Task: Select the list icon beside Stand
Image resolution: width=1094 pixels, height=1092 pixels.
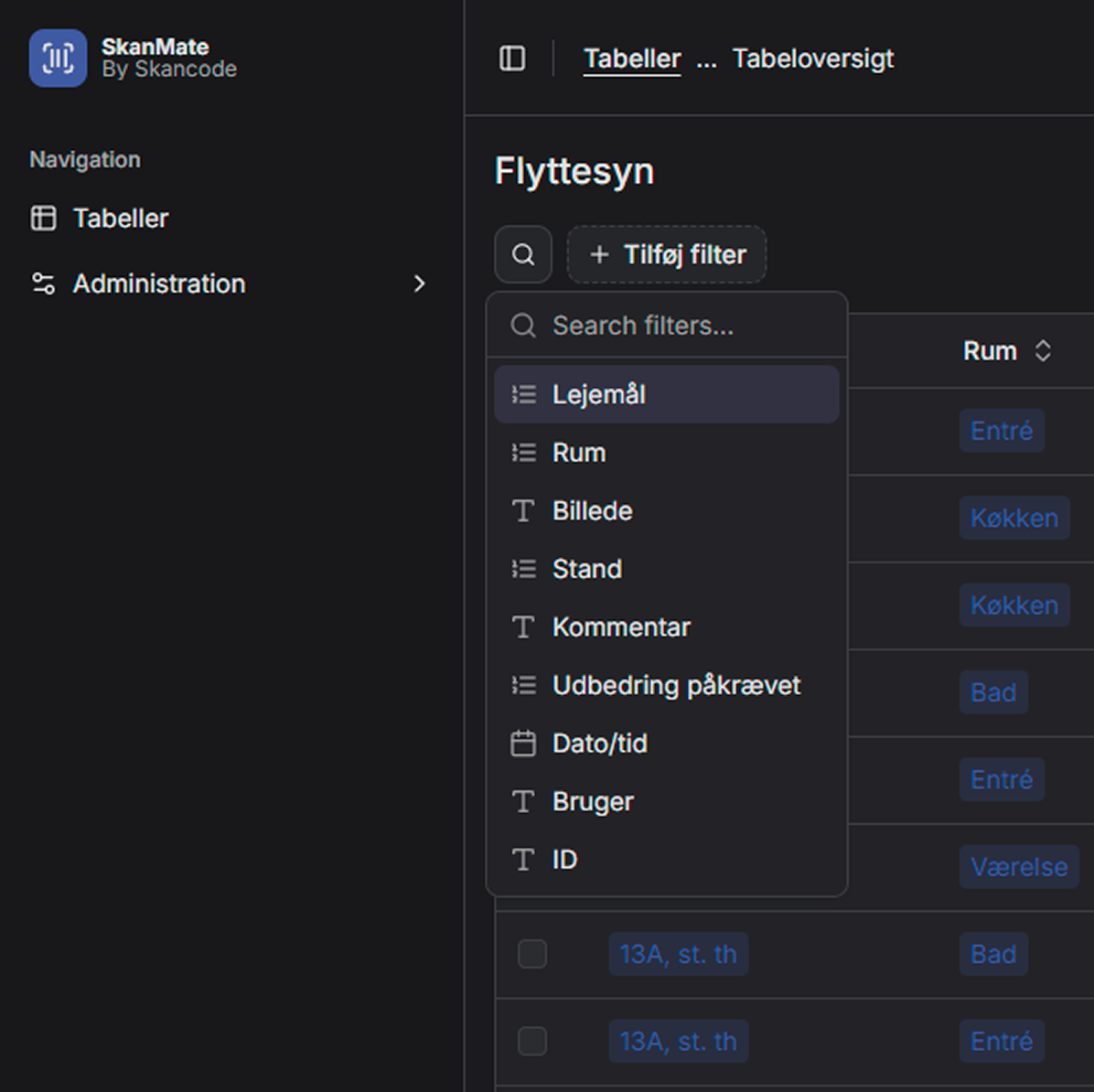Action: pos(523,569)
